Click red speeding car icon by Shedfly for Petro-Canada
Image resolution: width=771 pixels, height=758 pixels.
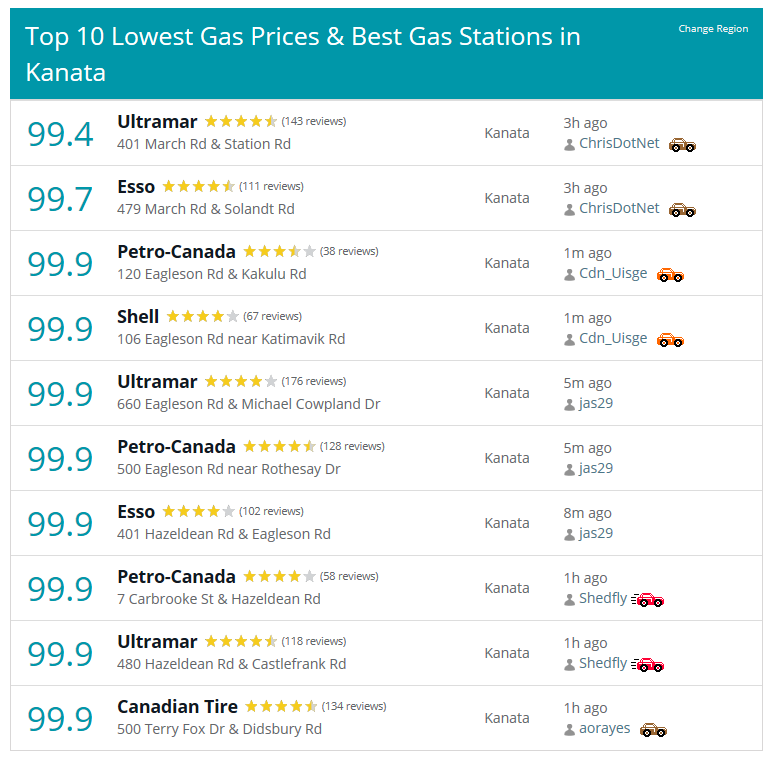pyautogui.click(x=648, y=600)
